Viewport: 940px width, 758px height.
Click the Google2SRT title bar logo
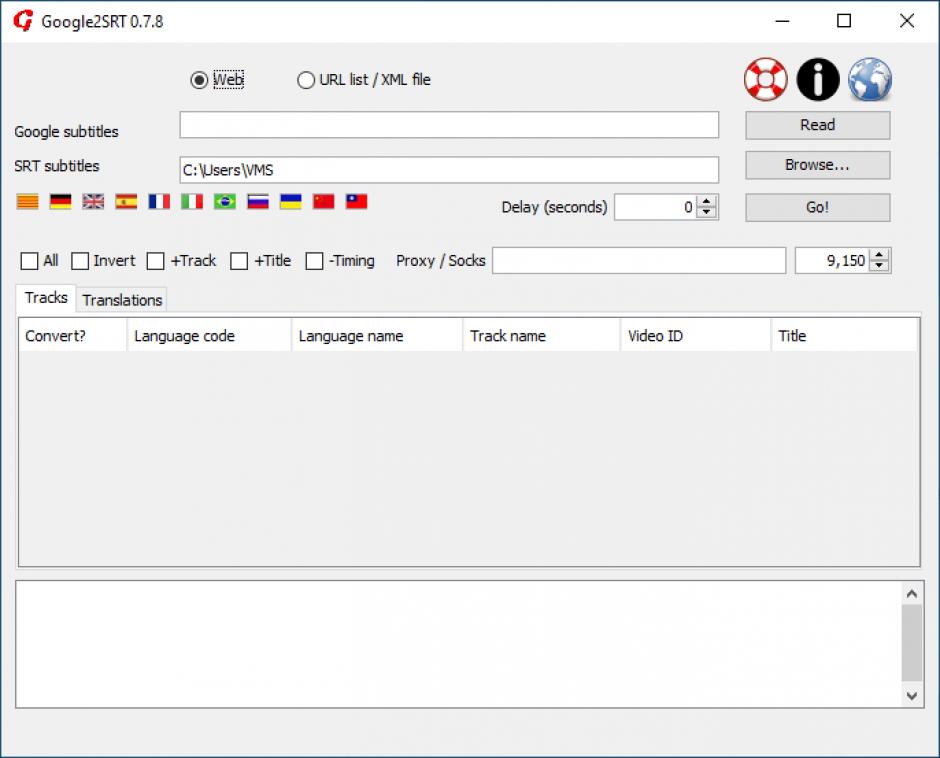point(23,21)
